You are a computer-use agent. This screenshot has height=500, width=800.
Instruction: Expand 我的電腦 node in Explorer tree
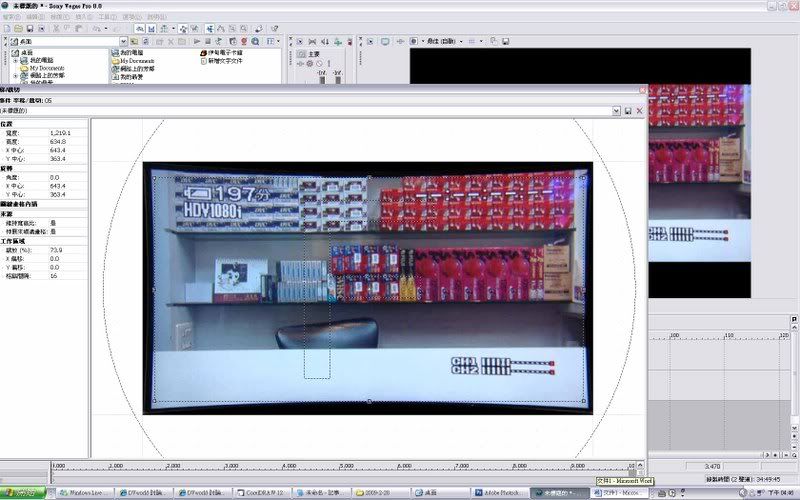[x=15, y=60]
